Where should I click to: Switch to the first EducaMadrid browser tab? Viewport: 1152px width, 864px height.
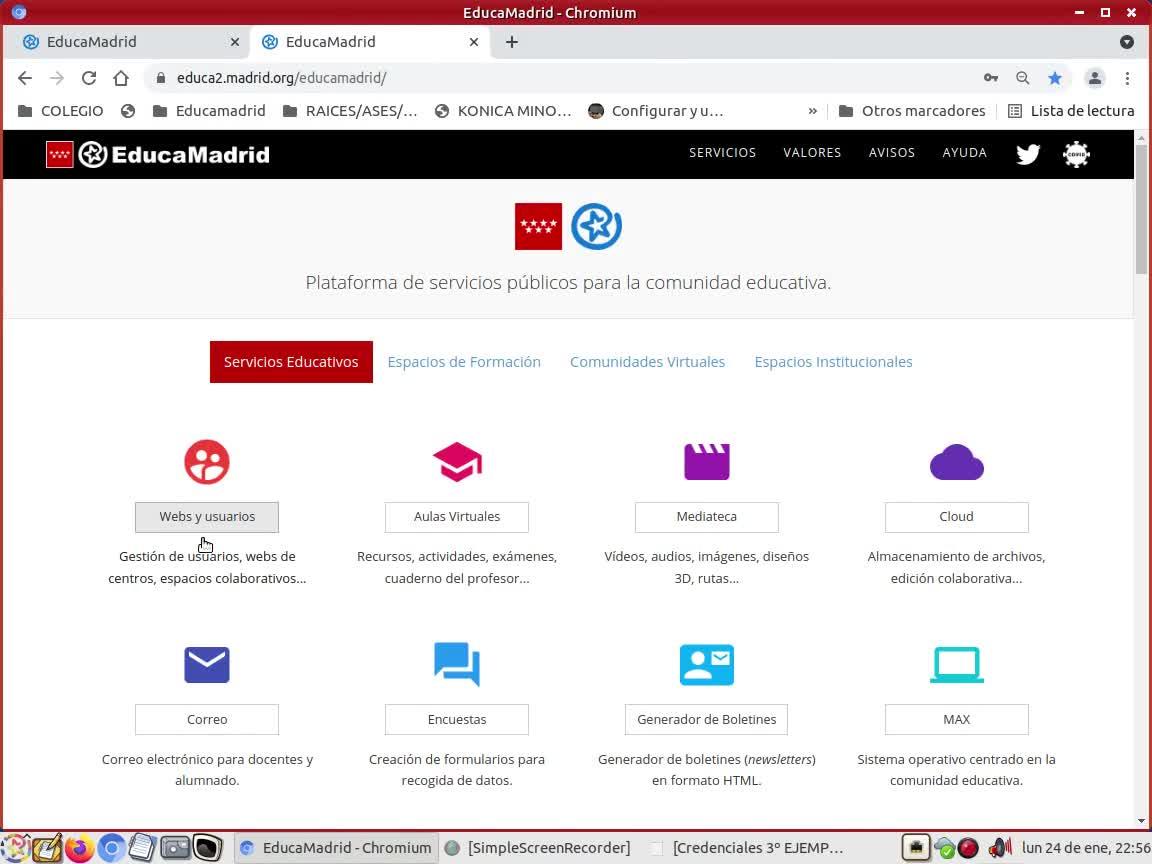(126, 42)
